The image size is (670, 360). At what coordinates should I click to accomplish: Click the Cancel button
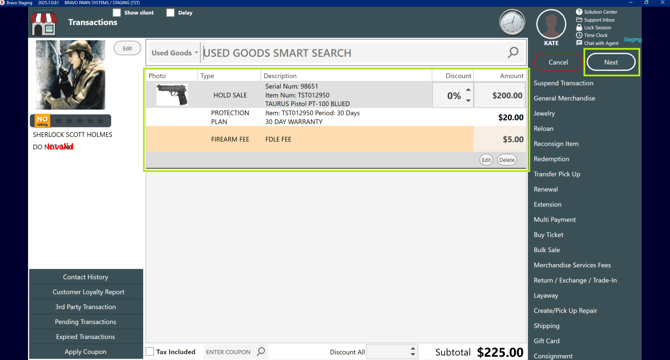point(558,62)
